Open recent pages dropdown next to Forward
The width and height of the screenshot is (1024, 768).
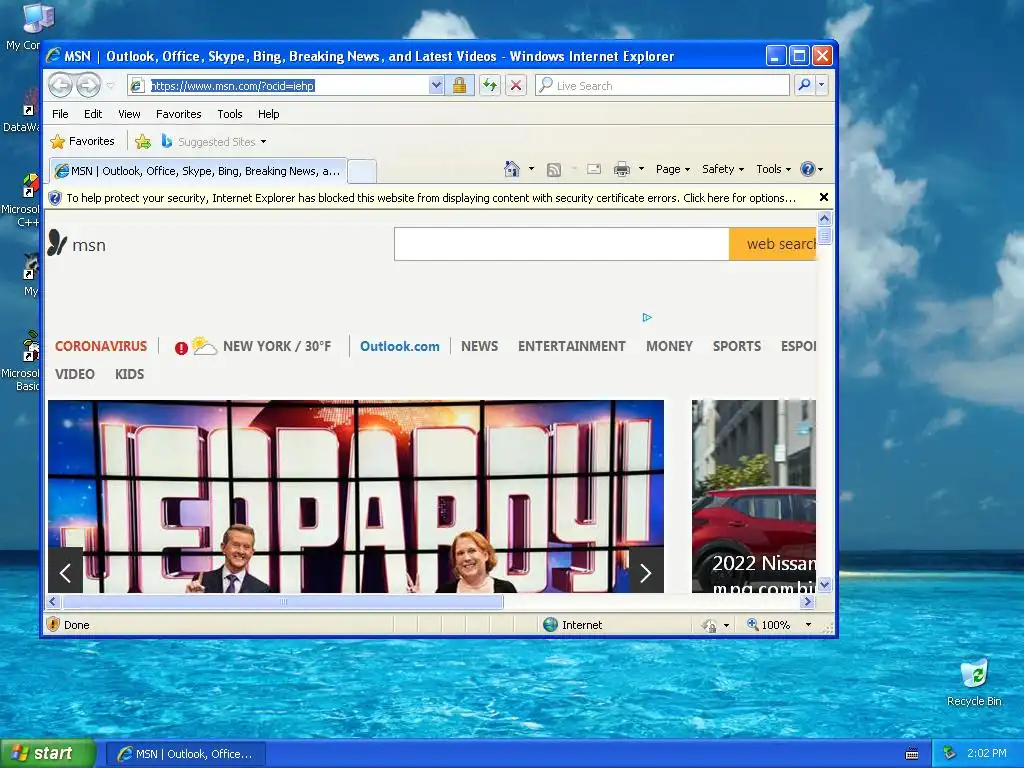(x=110, y=86)
